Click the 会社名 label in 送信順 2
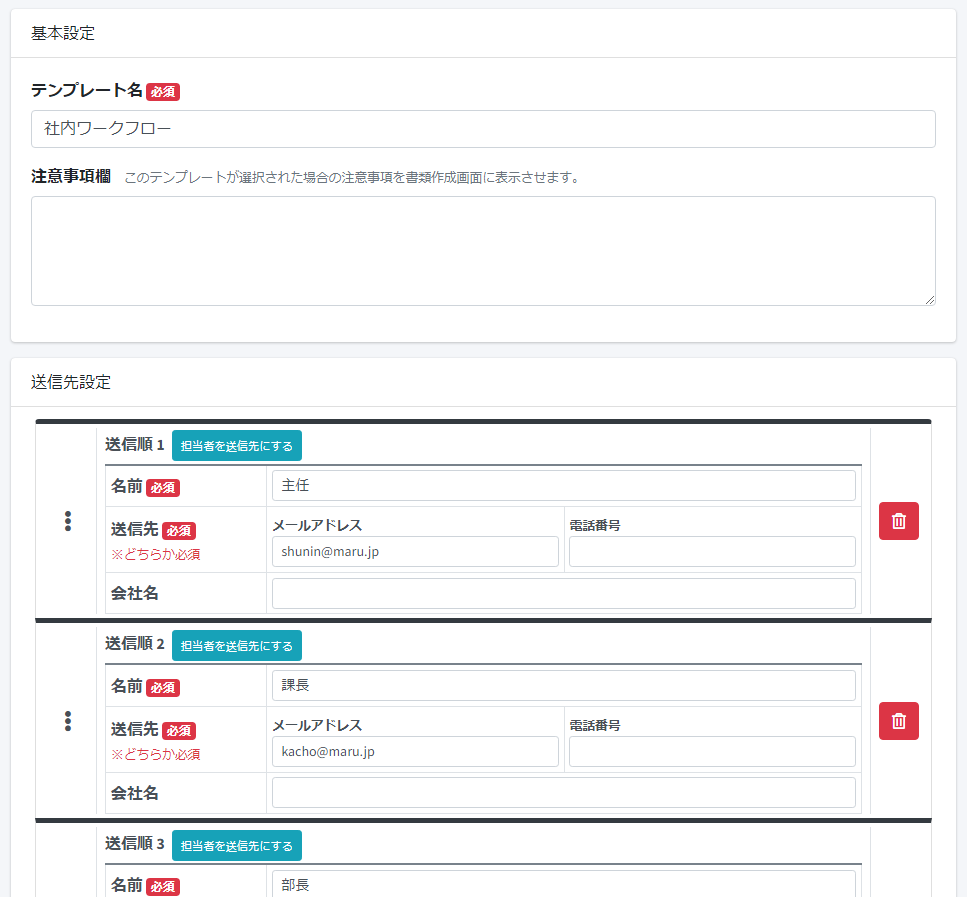The width and height of the screenshot is (967, 897). click(134, 793)
